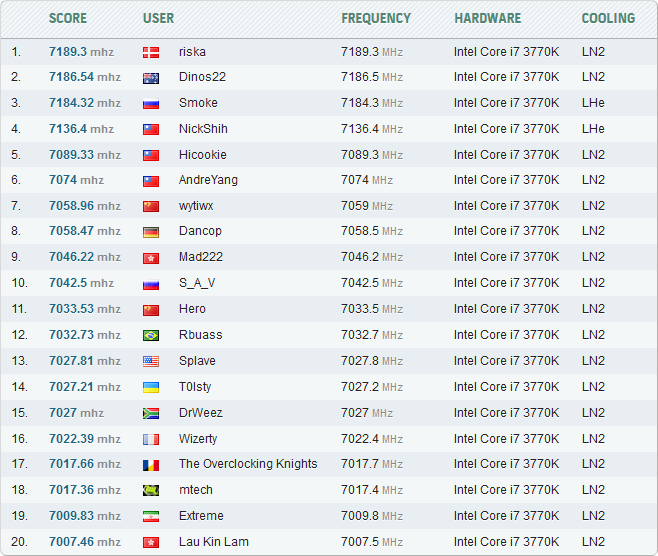Click the Romania flag next to The Overclocking Knights
Image resolution: width=658 pixels, height=556 pixels.
click(151, 465)
